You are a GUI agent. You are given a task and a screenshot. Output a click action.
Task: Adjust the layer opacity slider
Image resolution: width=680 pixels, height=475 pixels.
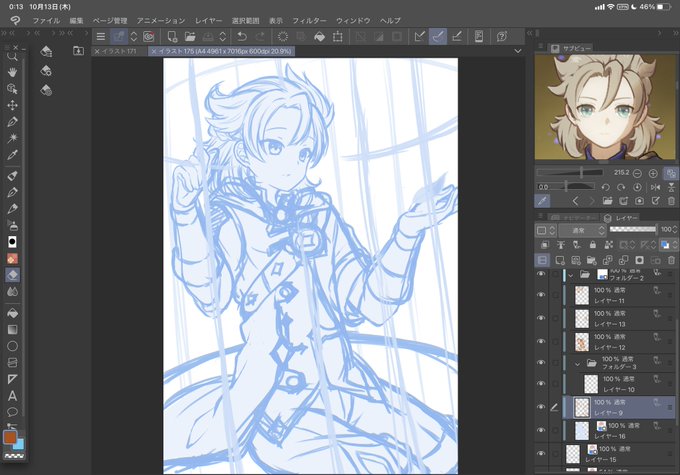pos(633,229)
